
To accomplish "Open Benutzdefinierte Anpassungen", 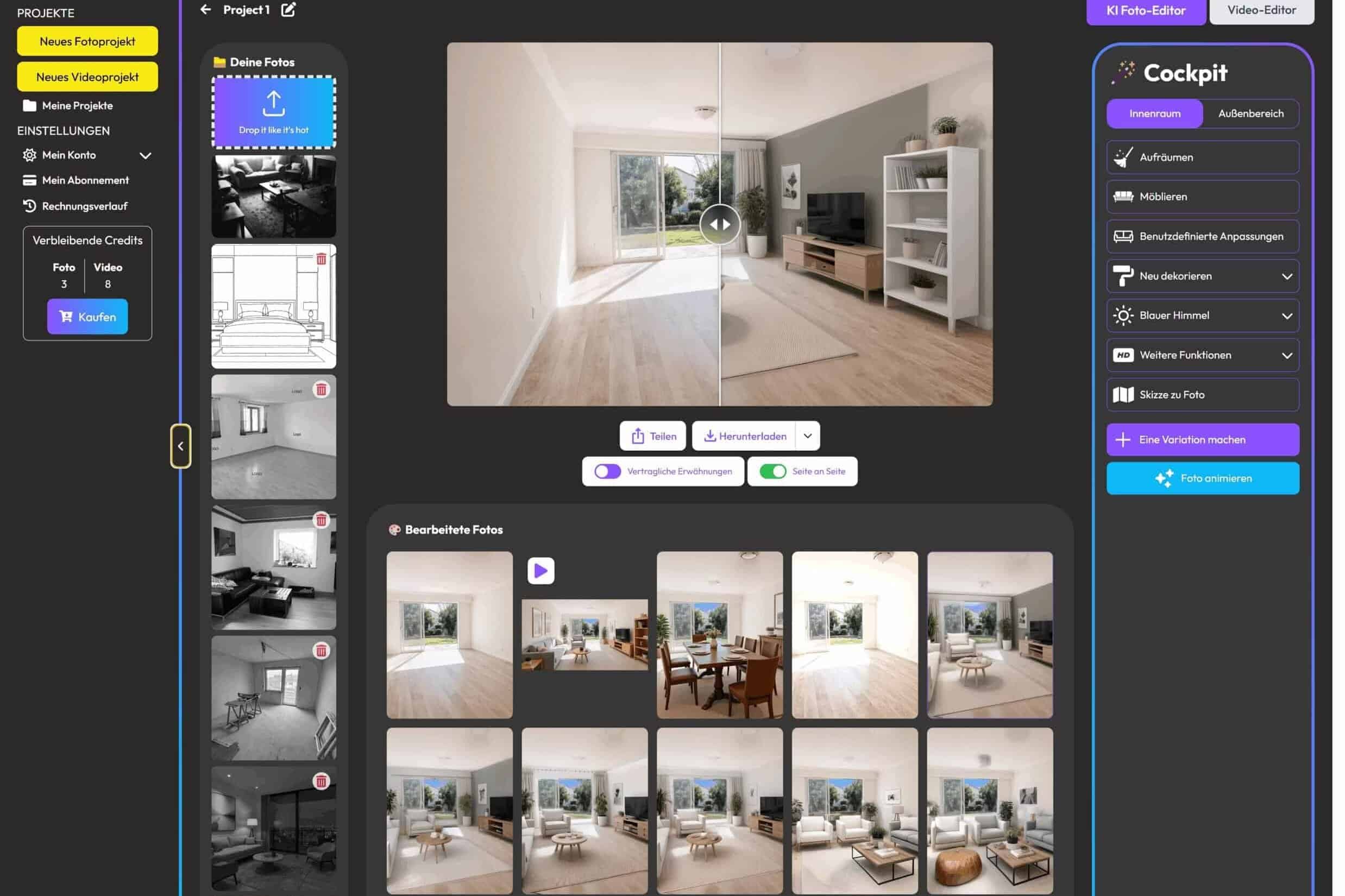I will (x=1202, y=236).
